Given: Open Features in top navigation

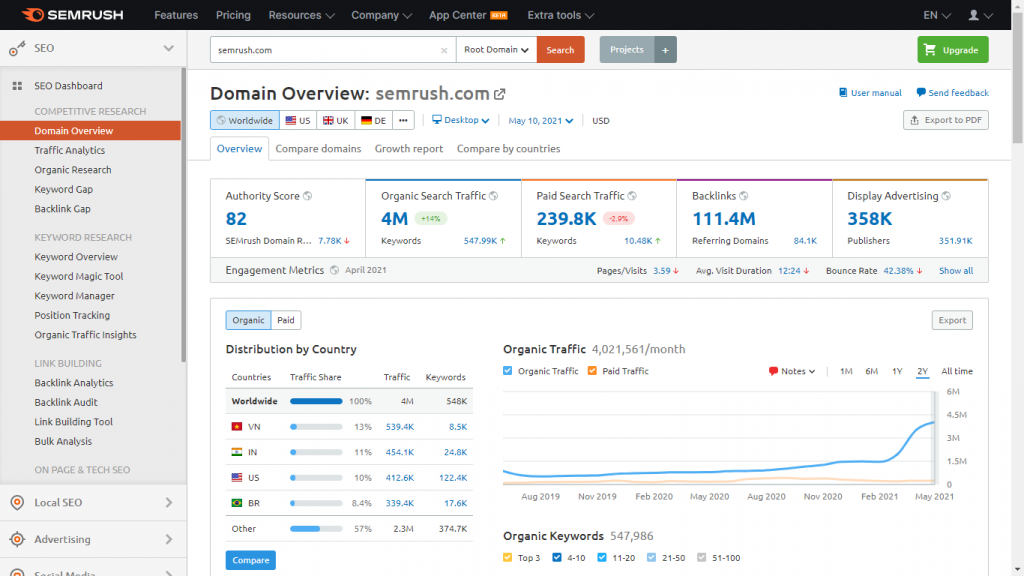Looking at the screenshot, I should tap(176, 15).
